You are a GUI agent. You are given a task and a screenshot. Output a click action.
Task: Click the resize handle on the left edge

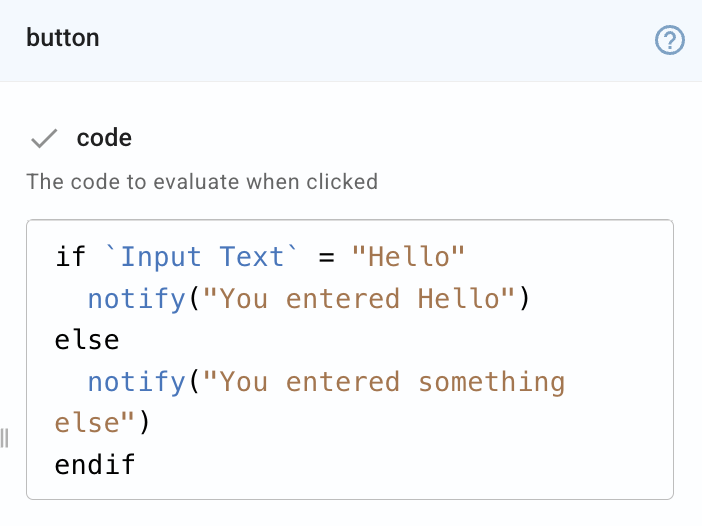(x=5, y=437)
